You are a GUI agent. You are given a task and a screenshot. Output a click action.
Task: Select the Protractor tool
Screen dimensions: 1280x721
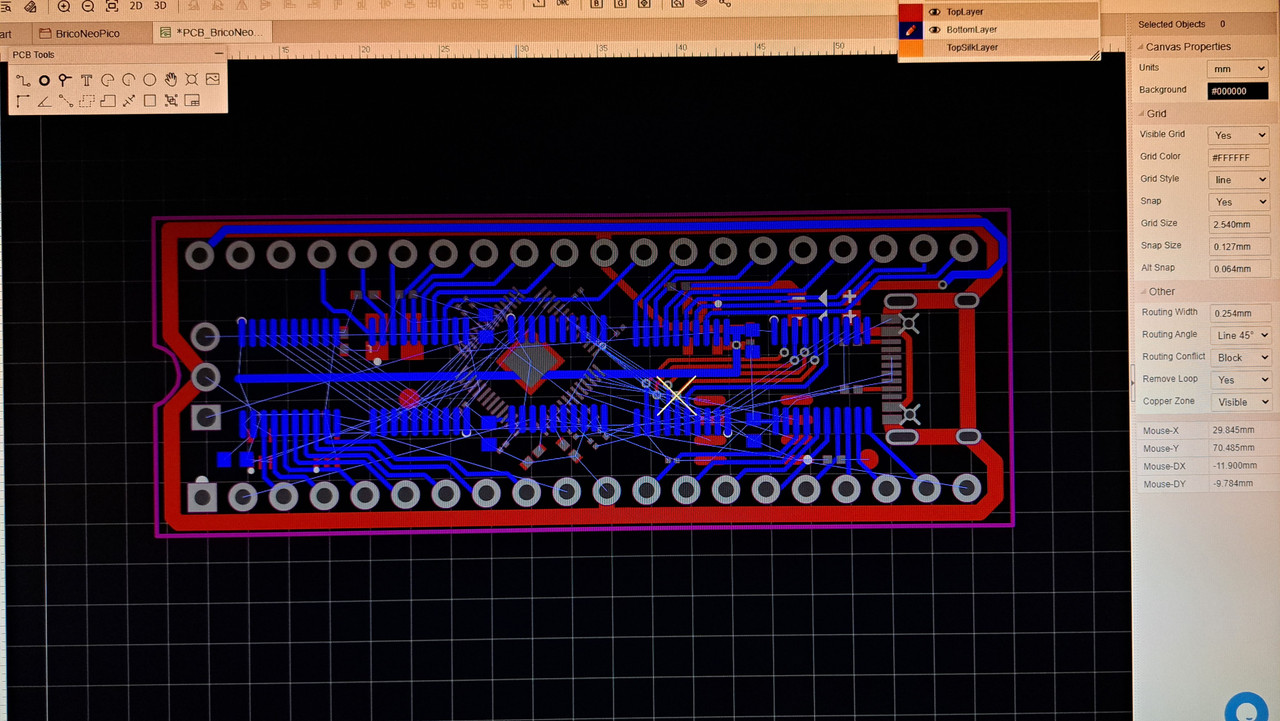(44, 101)
